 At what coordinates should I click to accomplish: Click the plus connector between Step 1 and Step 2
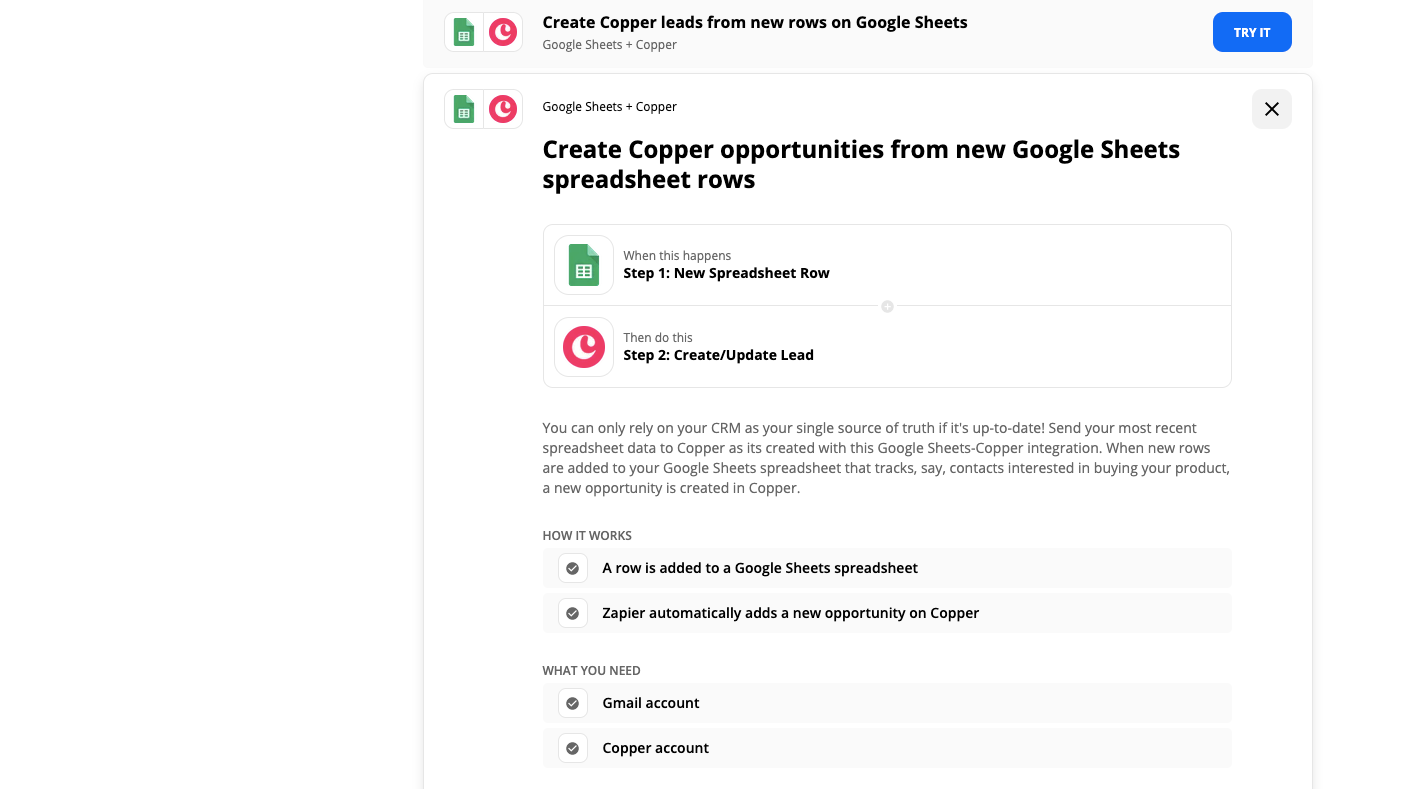(887, 306)
